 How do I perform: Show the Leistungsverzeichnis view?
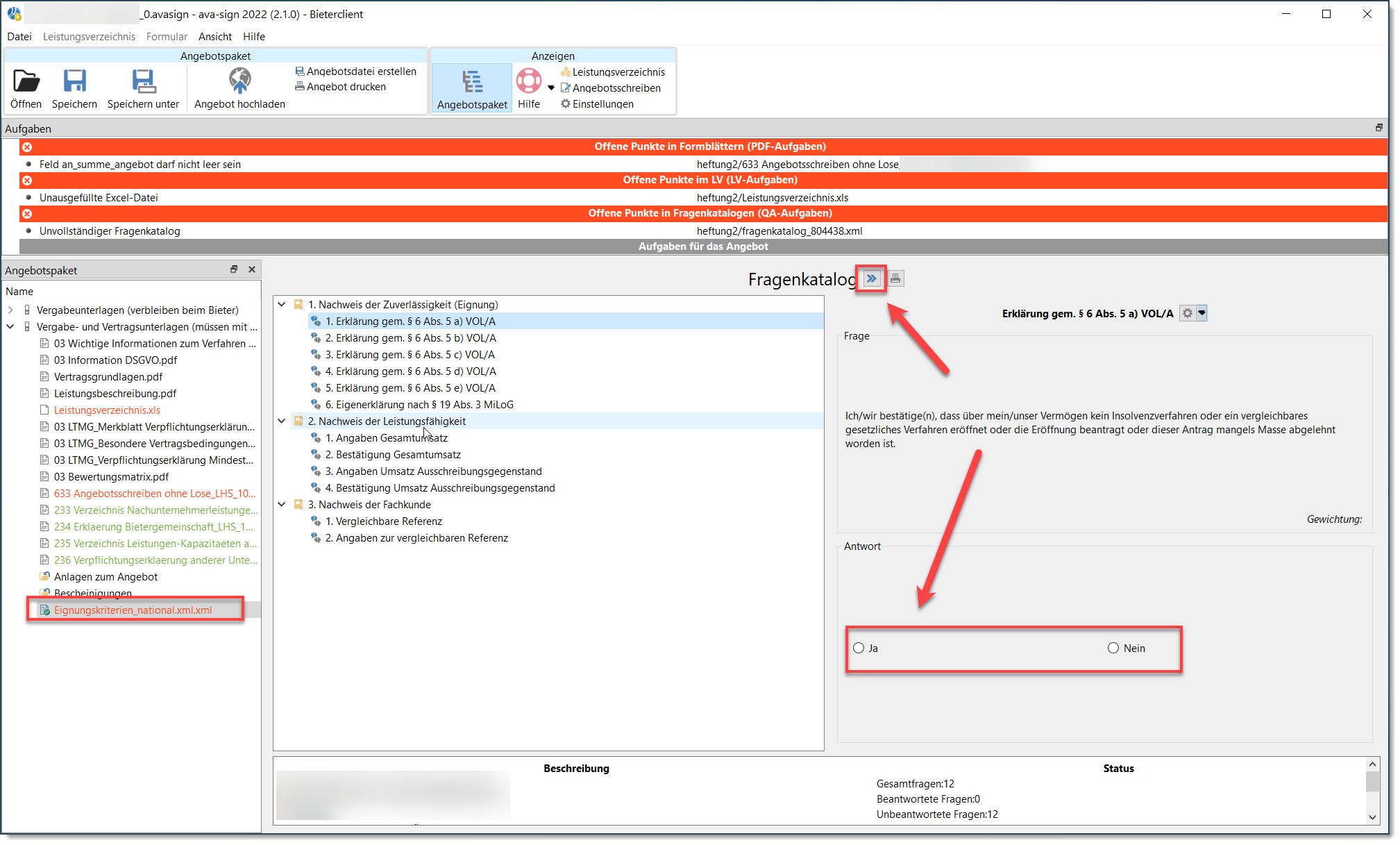pyautogui.click(x=613, y=72)
